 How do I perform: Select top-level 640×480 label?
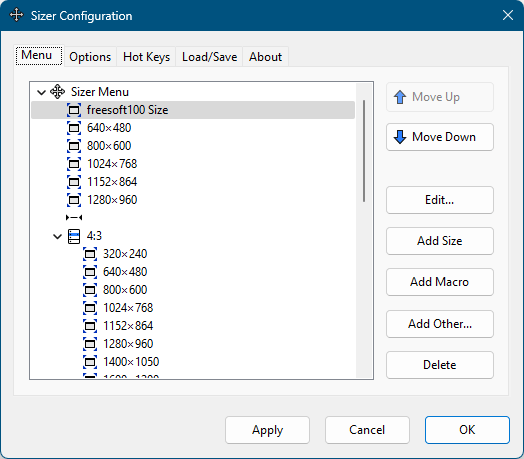109,128
